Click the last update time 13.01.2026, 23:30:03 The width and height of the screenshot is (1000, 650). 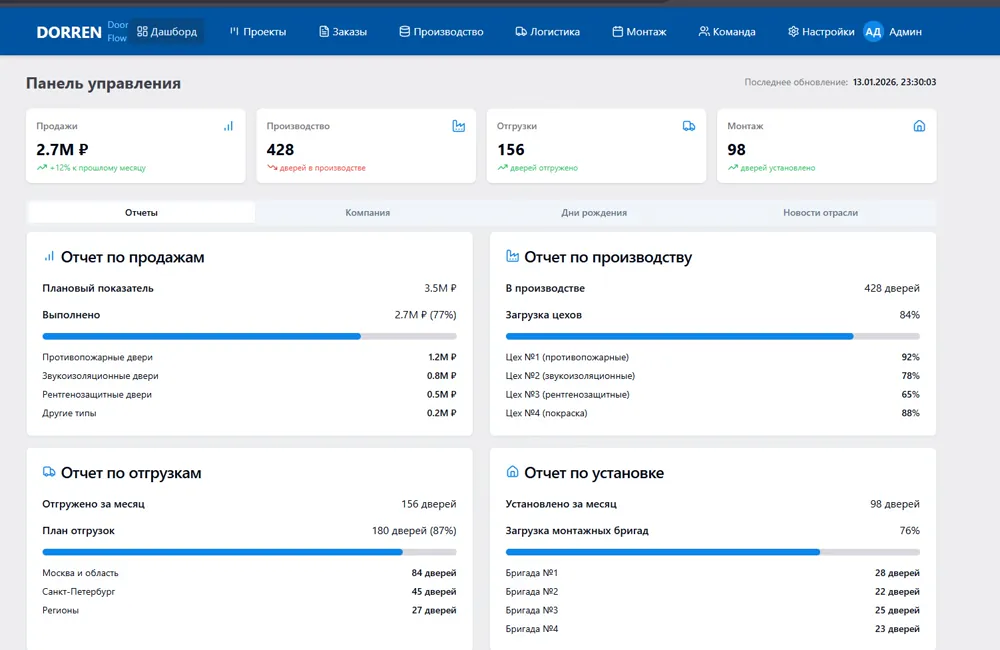point(894,82)
